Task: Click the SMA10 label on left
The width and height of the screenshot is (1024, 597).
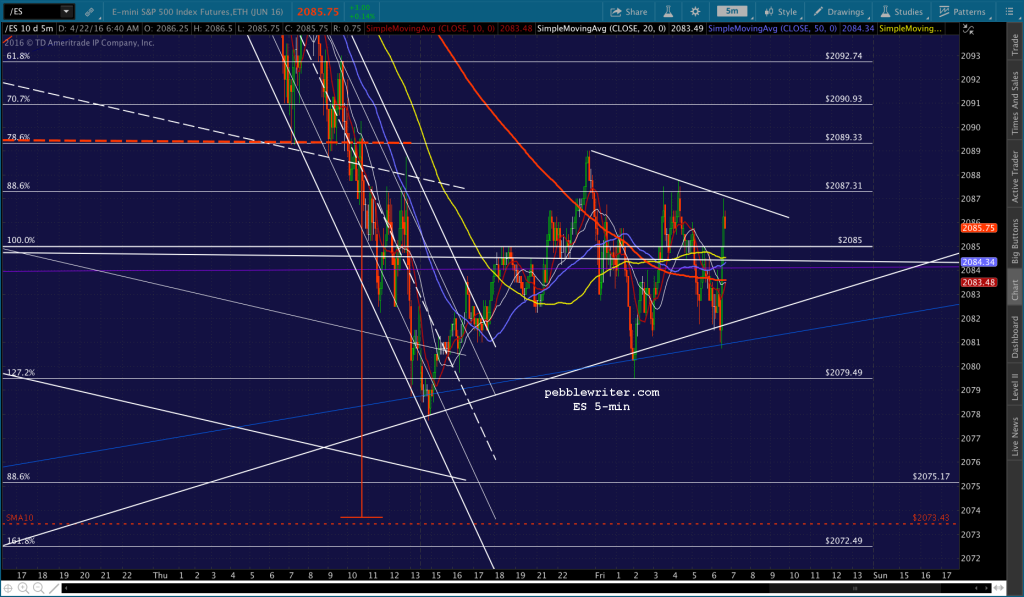Action: click(x=20, y=518)
